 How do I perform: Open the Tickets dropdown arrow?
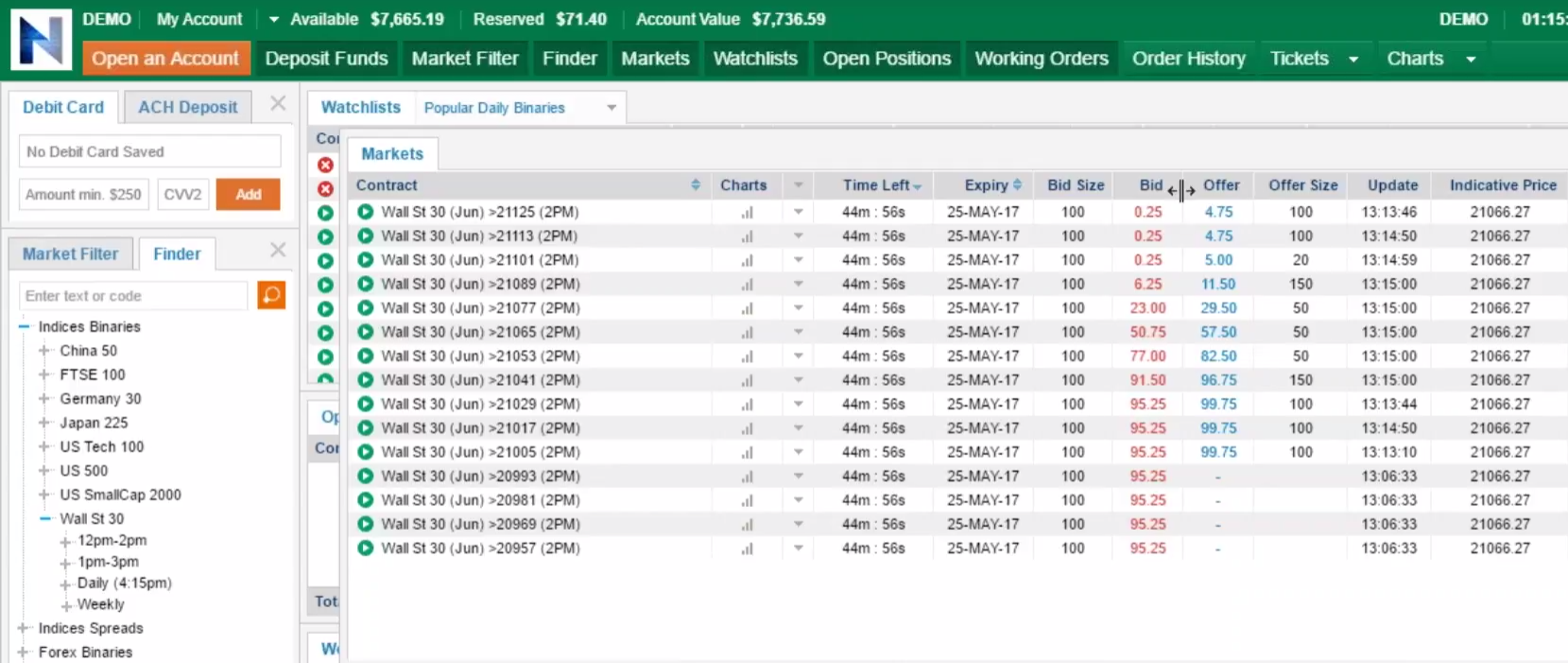click(x=1353, y=59)
